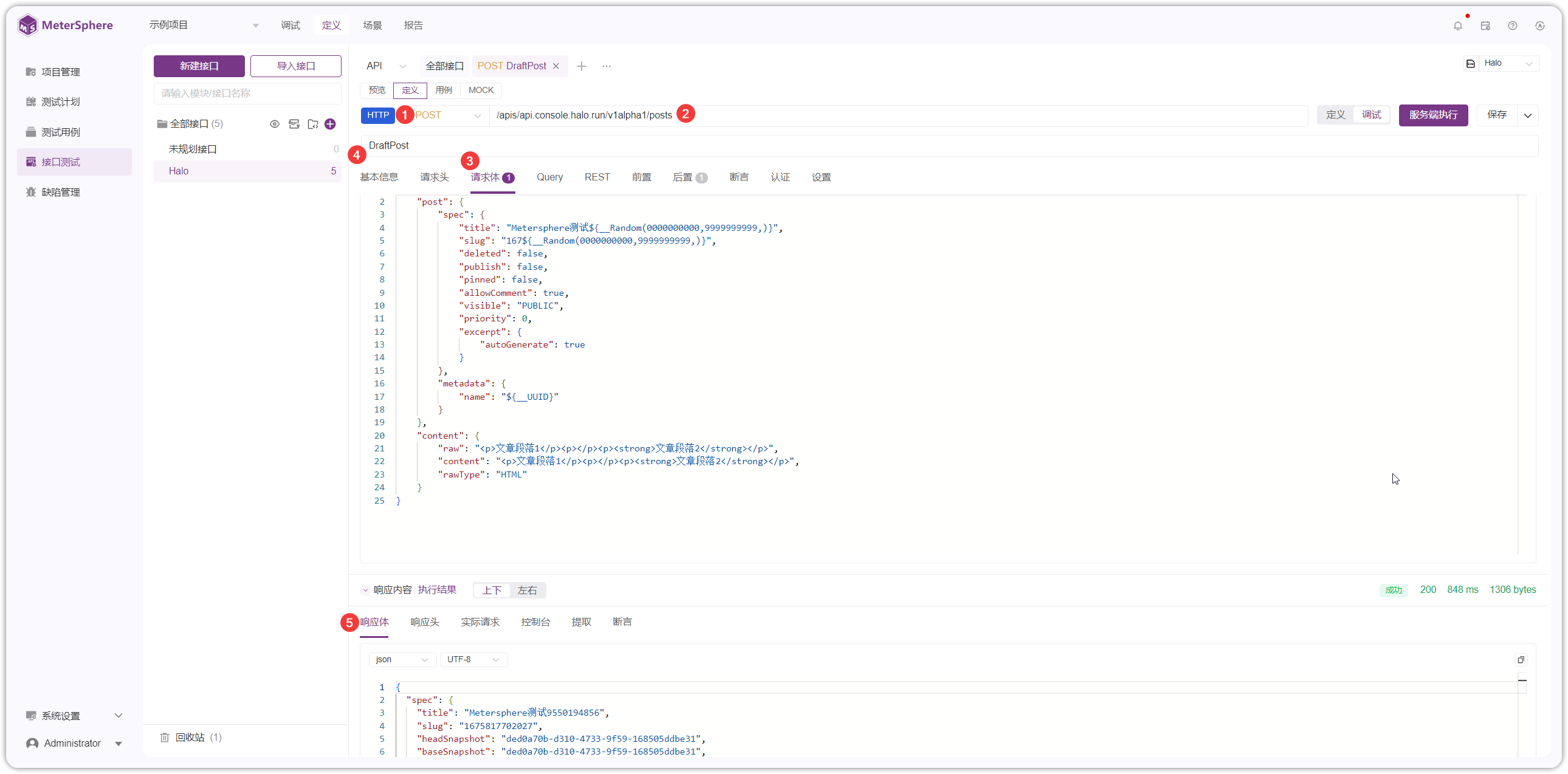1568x774 pixels.
Task: Collapse the 响应内容 section
Action: [x=365, y=591]
